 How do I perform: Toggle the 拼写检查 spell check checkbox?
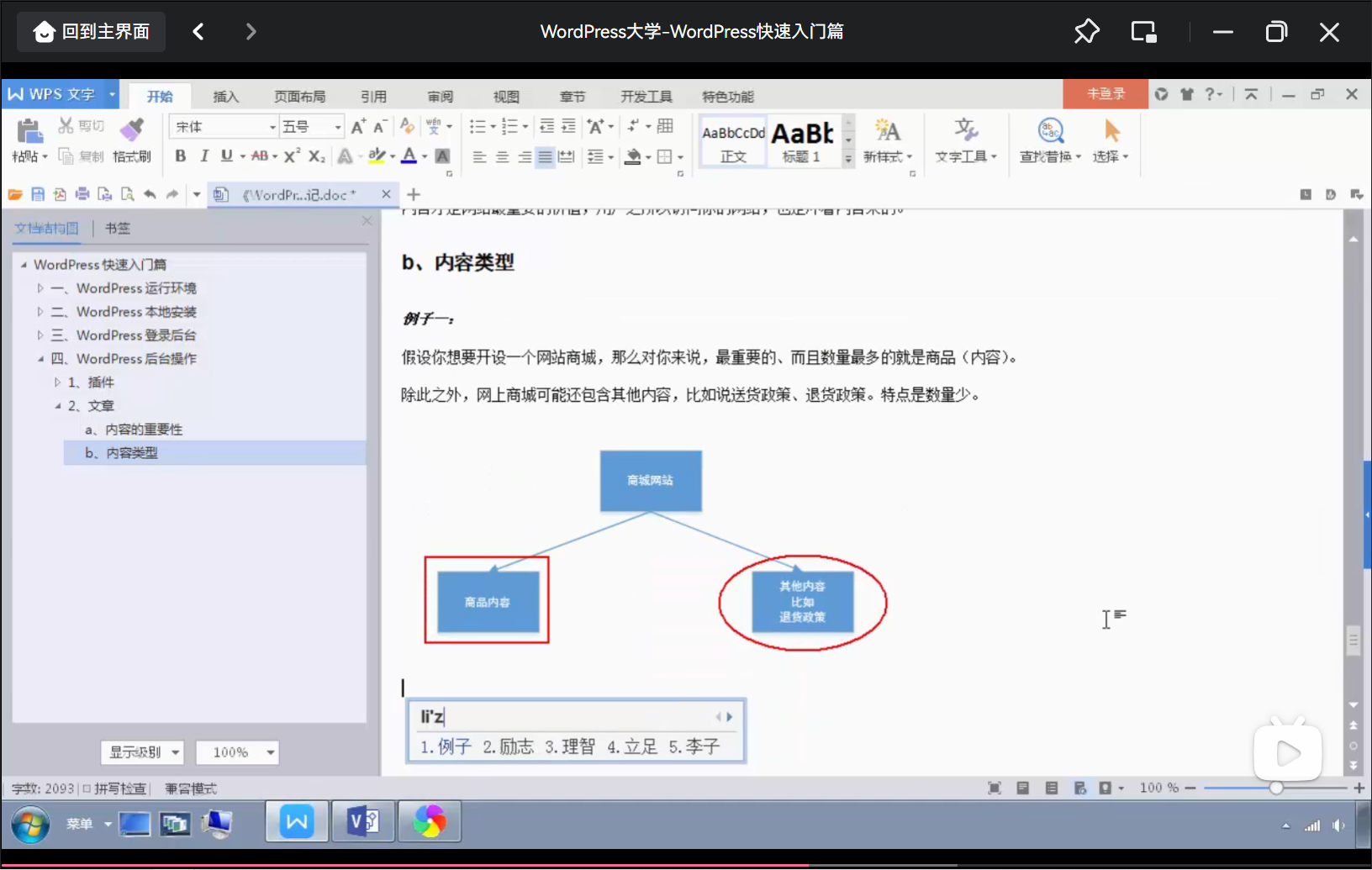[x=87, y=788]
